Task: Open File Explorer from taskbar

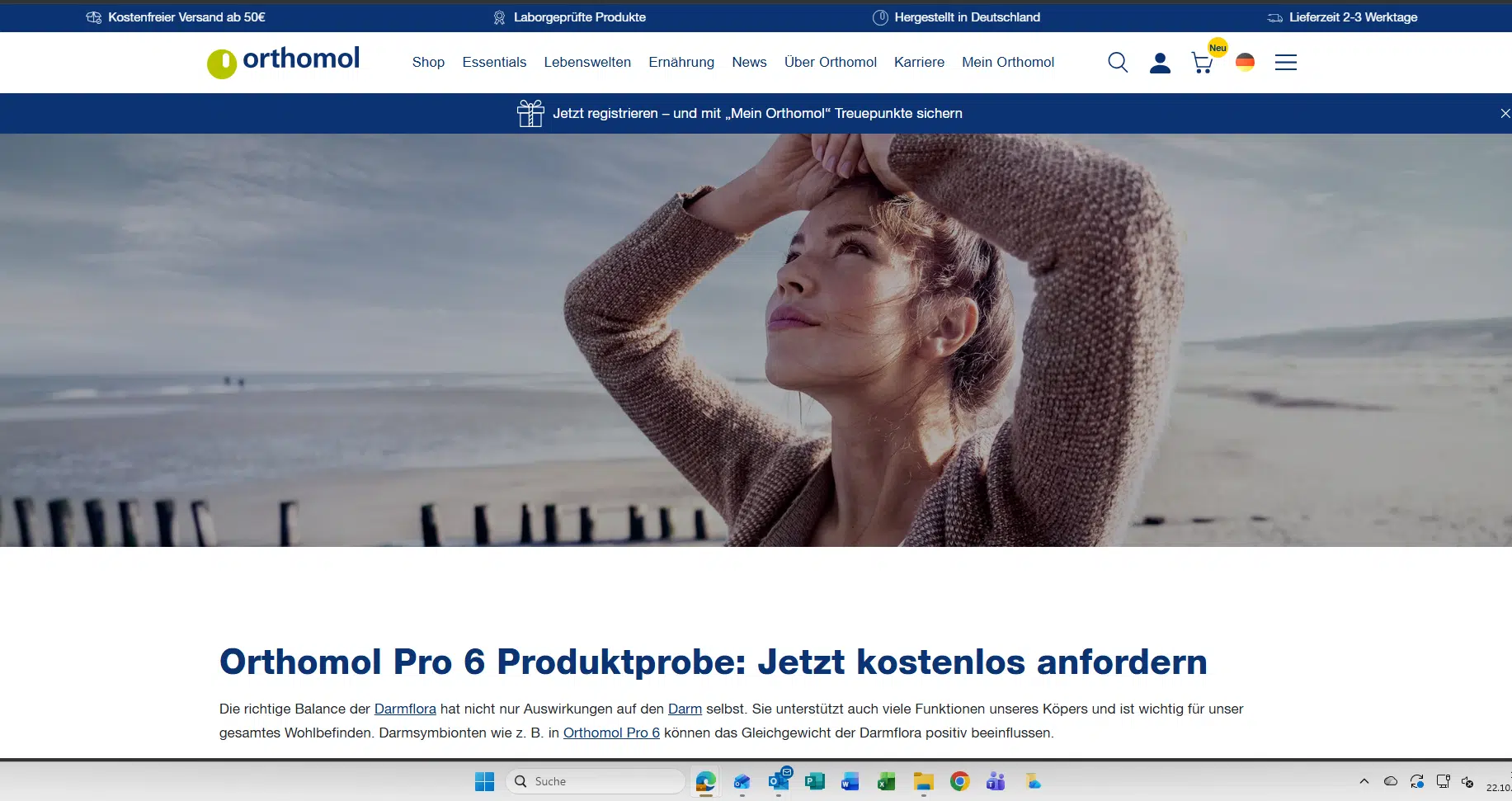Action: (x=923, y=781)
